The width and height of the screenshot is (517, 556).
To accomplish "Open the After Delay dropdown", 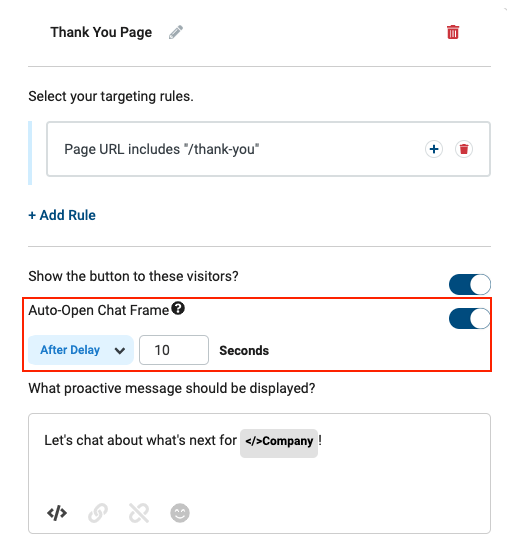I will coord(81,350).
